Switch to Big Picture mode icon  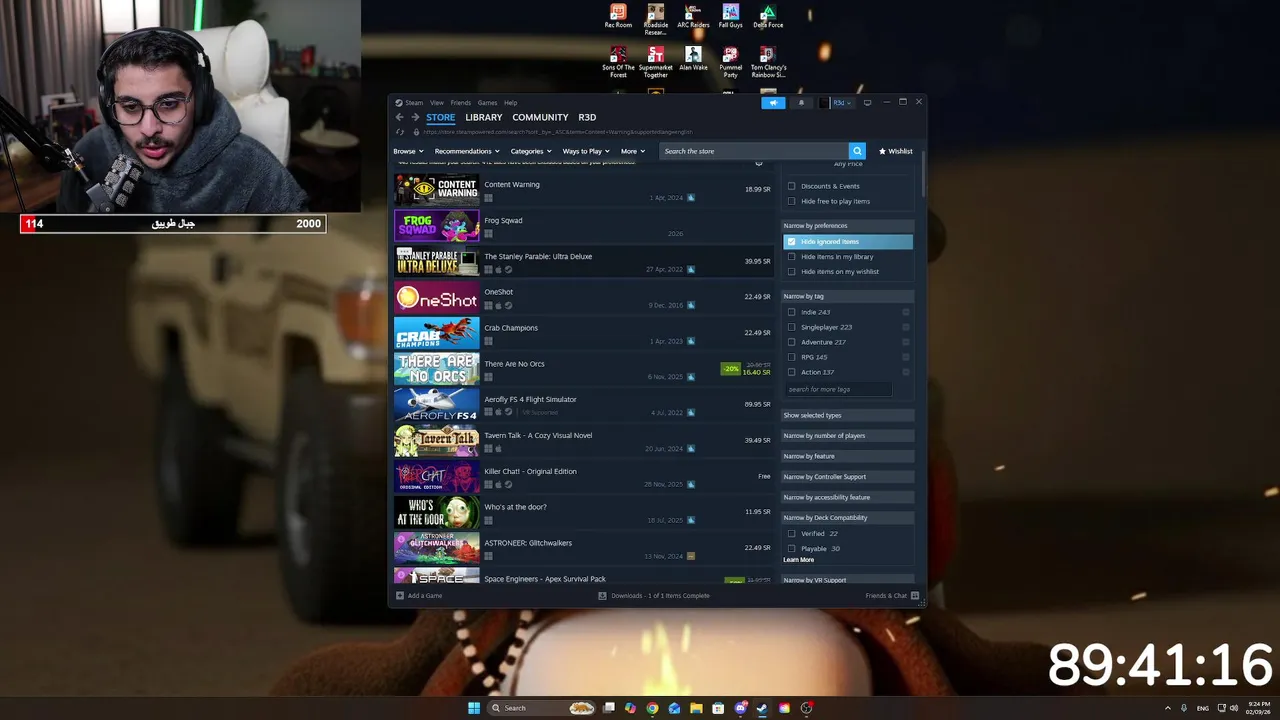(867, 102)
